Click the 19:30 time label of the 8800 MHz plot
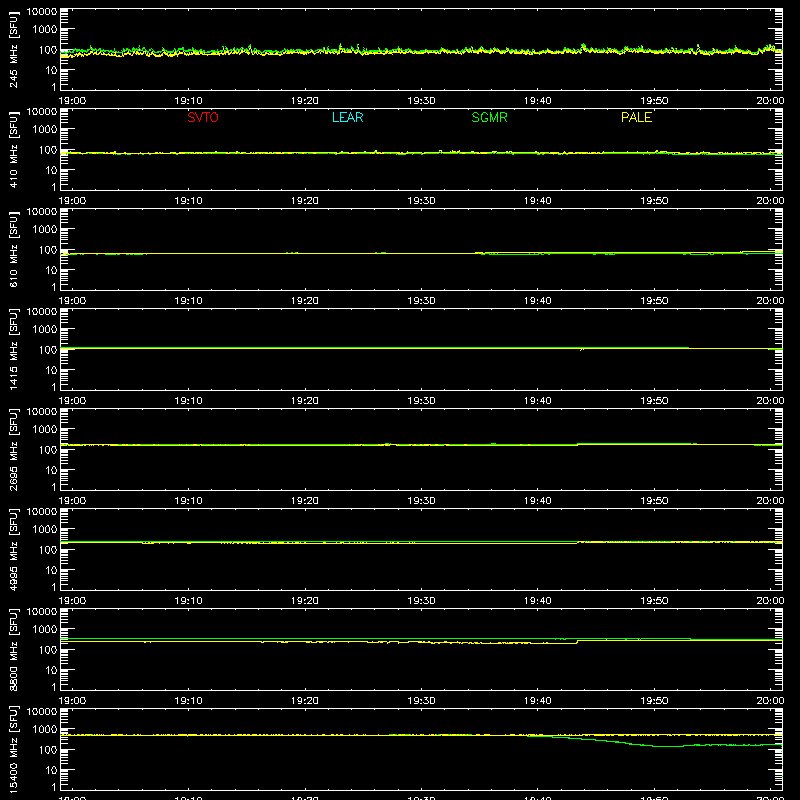The height and width of the screenshot is (800, 800). [x=421, y=701]
